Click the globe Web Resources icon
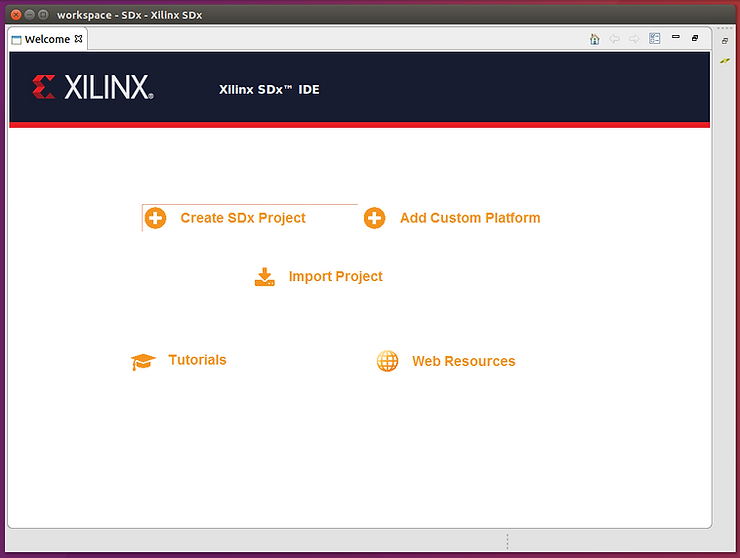740x558 pixels. (387, 361)
